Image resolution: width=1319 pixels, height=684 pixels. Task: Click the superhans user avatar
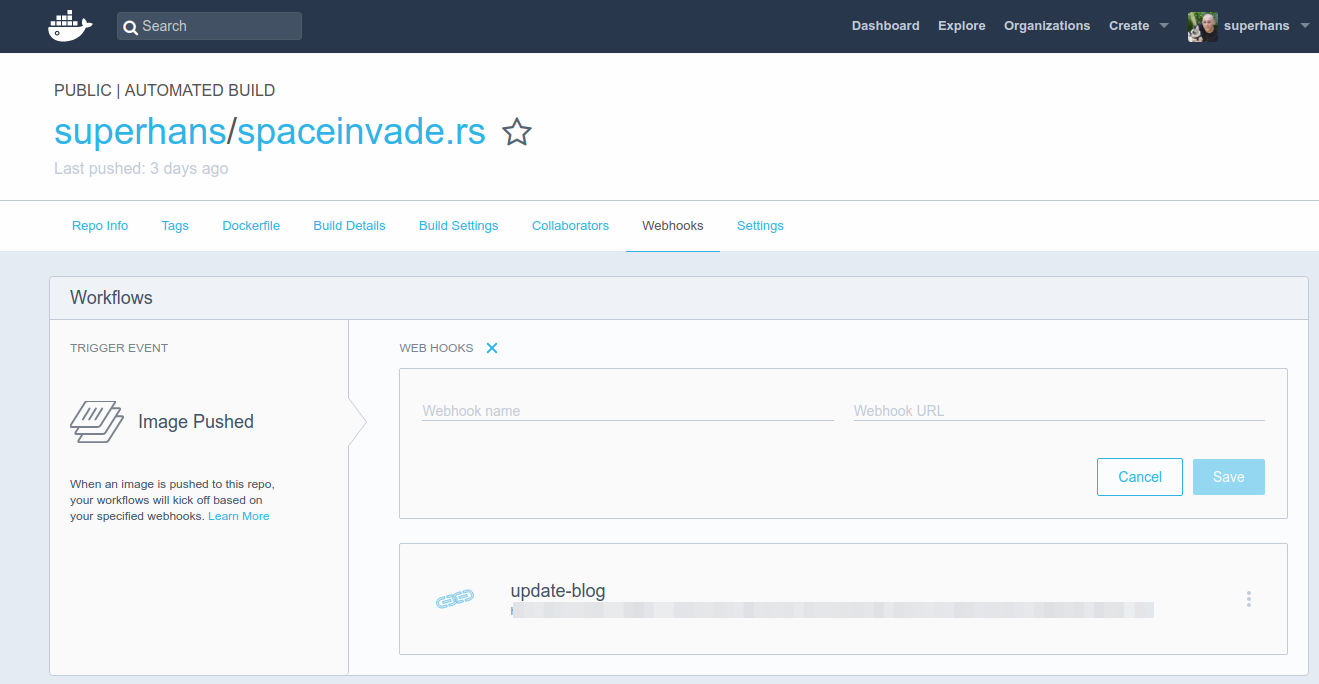pyautogui.click(x=1202, y=26)
